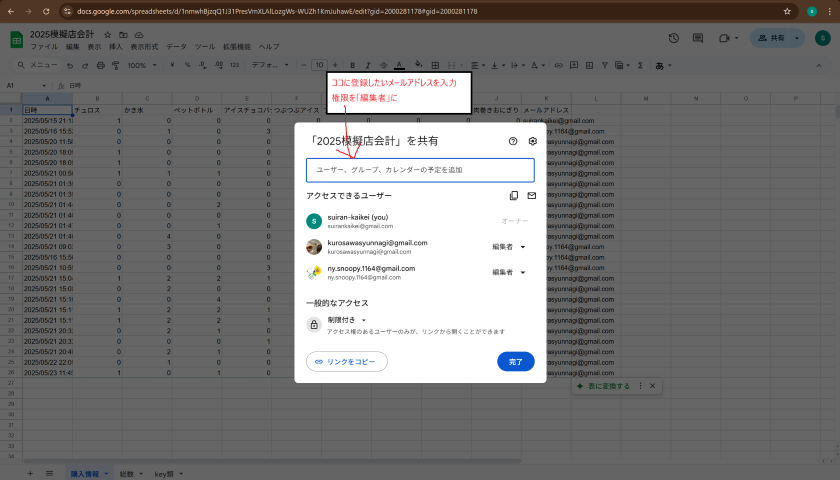This screenshot has width=840, height=480.
Task: Create a filter funnel icon
Action: point(604,65)
